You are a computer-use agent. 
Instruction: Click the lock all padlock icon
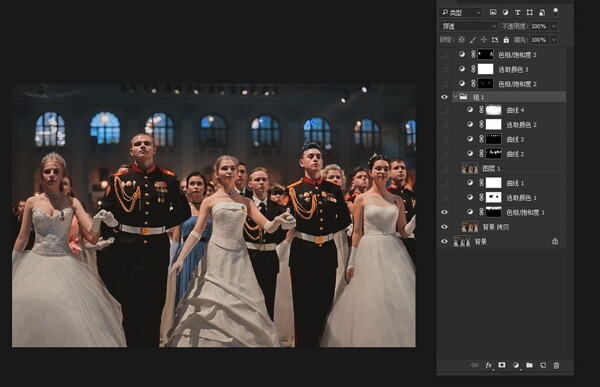tap(506, 39)
